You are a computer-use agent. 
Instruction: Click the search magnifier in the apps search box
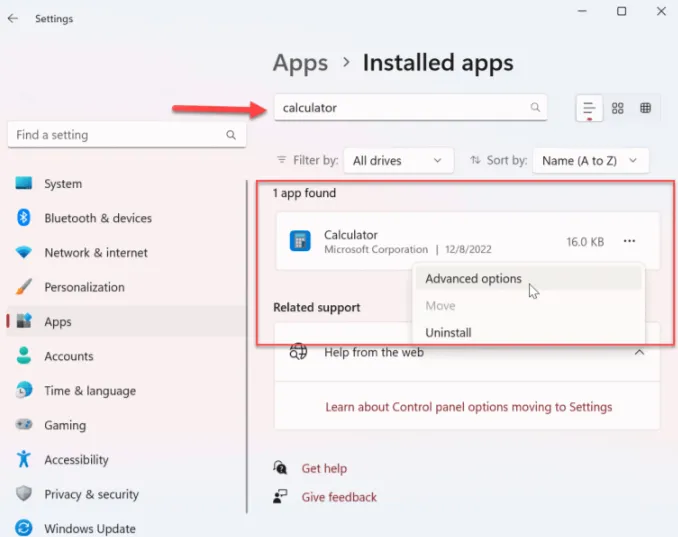pos(535,107)
